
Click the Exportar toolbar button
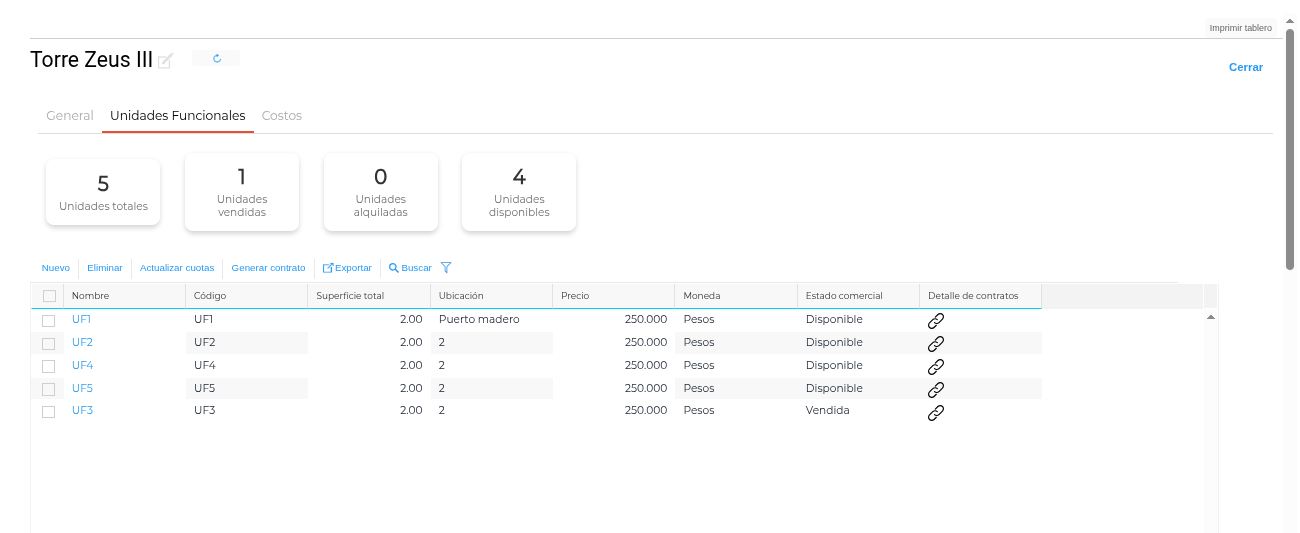[347, 268]
